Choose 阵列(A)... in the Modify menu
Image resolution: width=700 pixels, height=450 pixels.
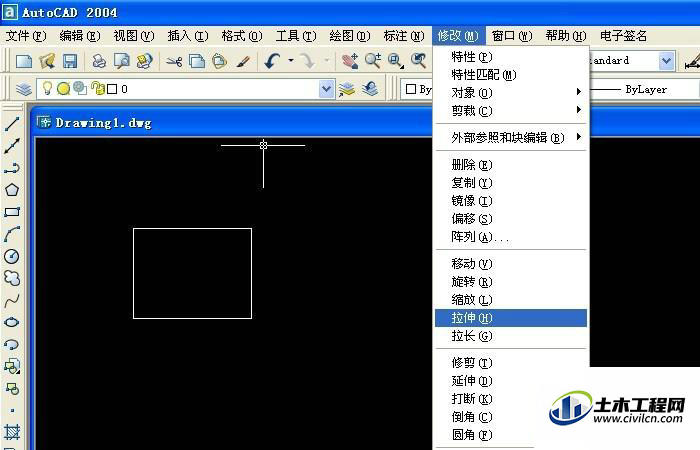click(x=511, y=237)
